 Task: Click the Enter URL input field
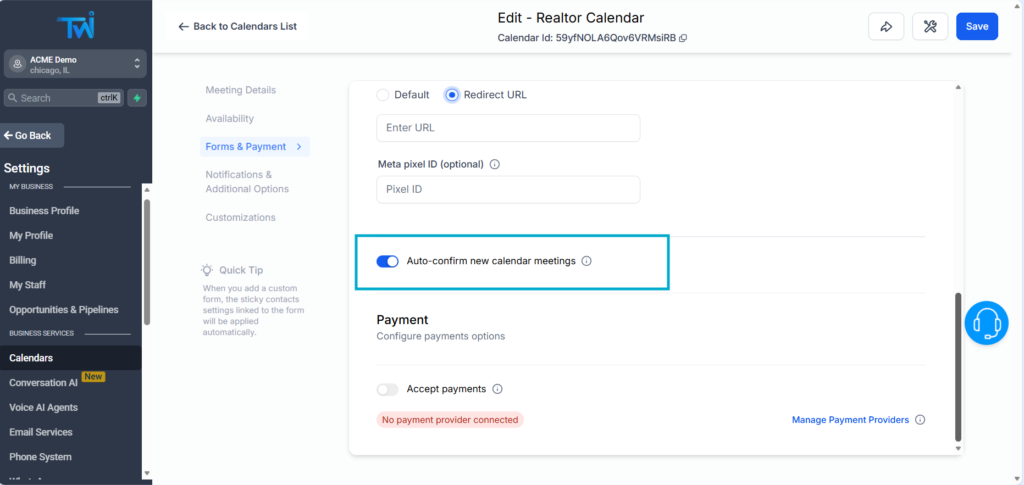point(508,128)
